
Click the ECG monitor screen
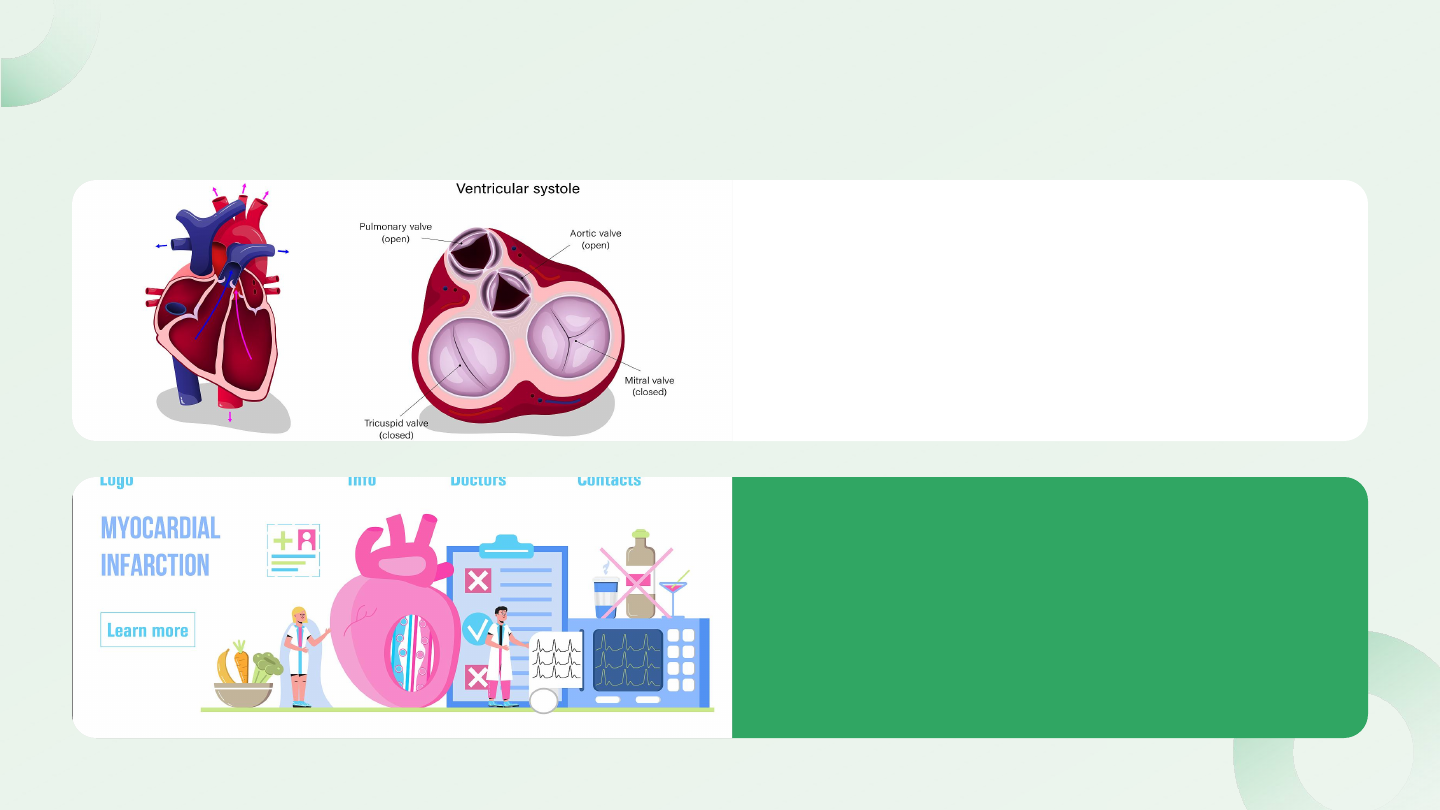[x=627, y=659]
